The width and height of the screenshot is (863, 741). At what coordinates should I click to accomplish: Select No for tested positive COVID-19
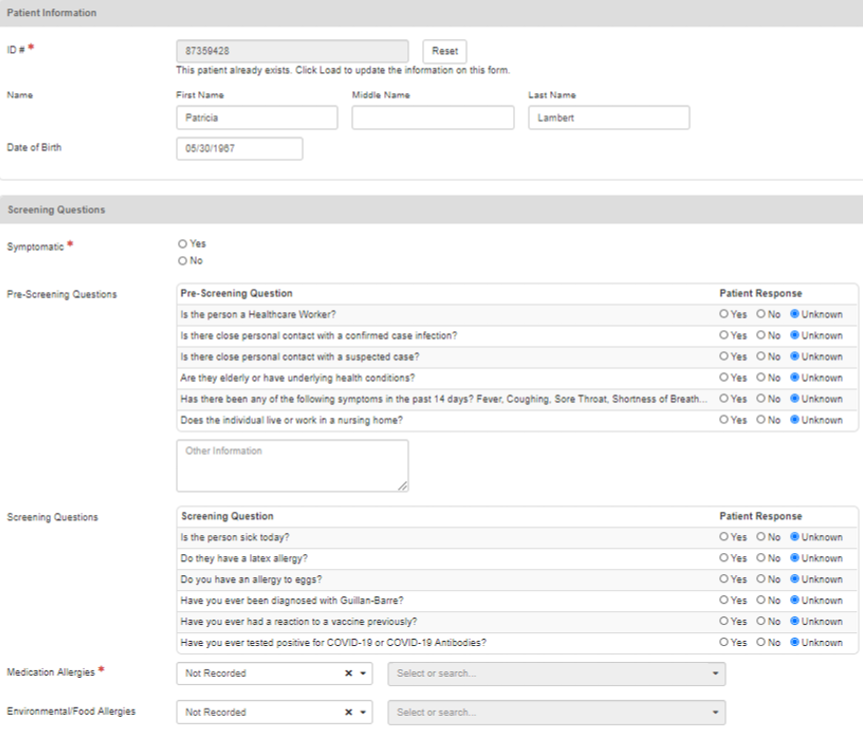click(x=761, y=642)
